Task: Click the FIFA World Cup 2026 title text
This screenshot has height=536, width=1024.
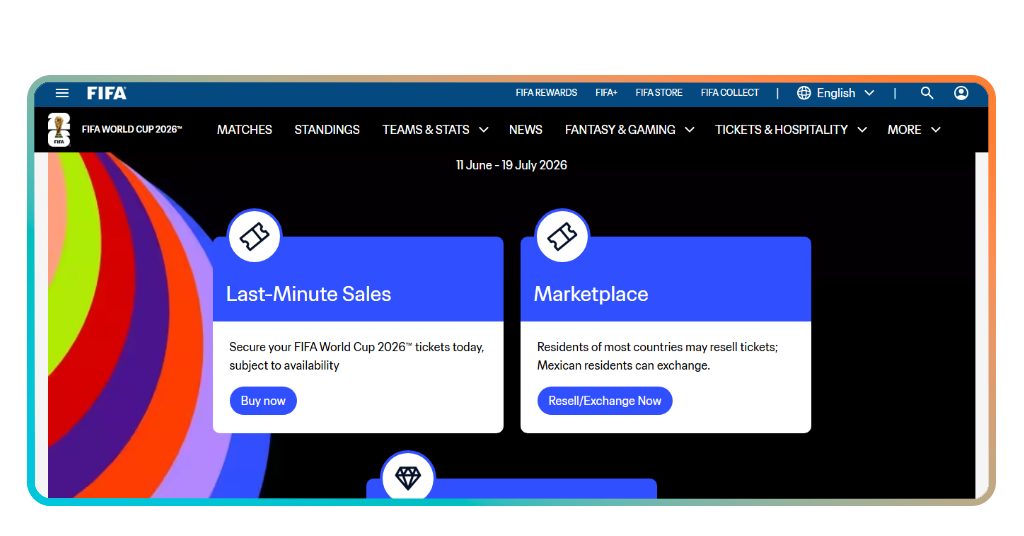Action: [x=132, y=129]
